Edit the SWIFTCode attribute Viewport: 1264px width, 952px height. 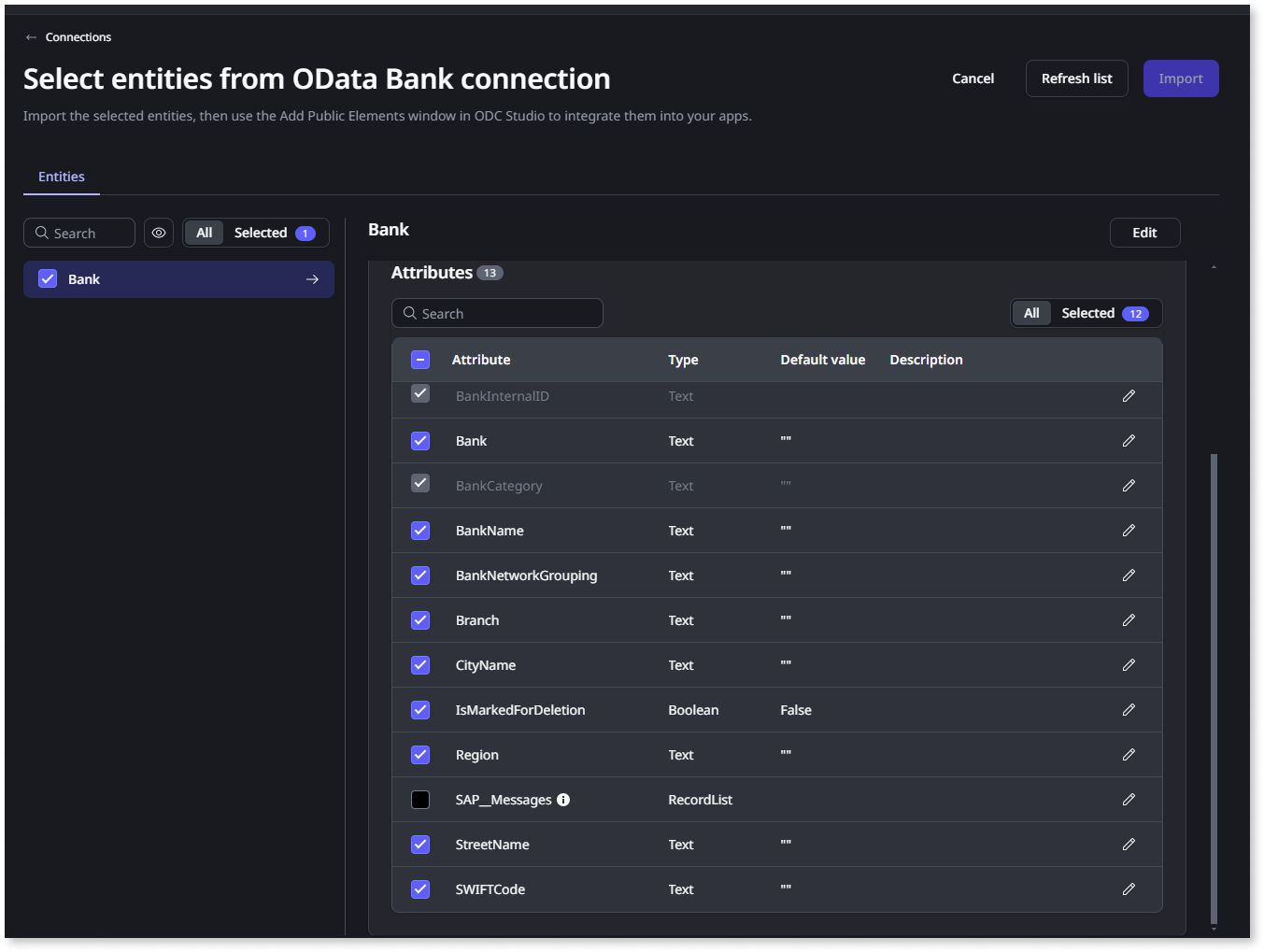pyautogui.click(x=1129, y=889)
